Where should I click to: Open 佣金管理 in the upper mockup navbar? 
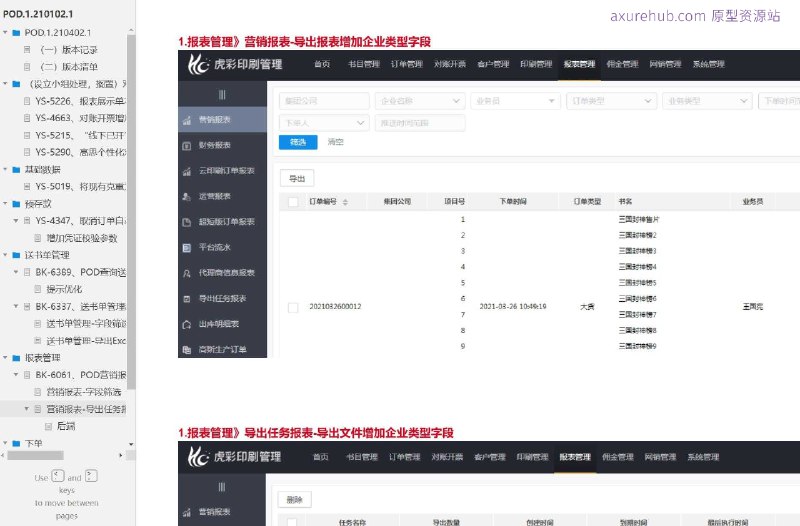622,64
